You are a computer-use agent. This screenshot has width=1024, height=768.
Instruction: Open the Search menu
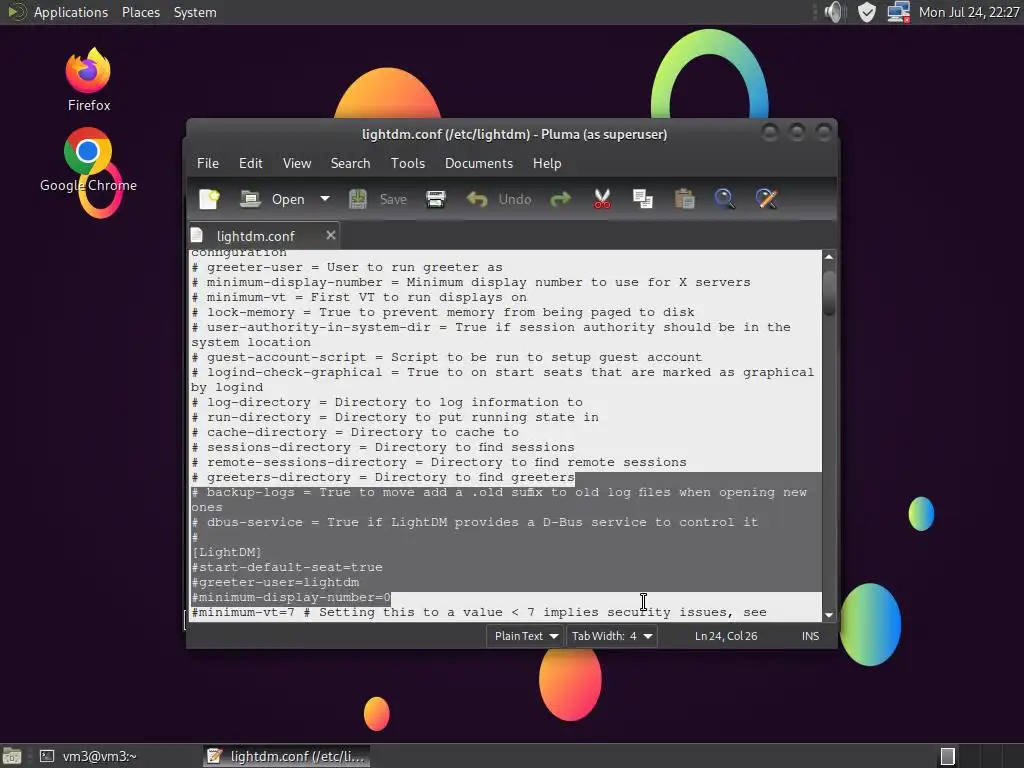tap(350, 163)
